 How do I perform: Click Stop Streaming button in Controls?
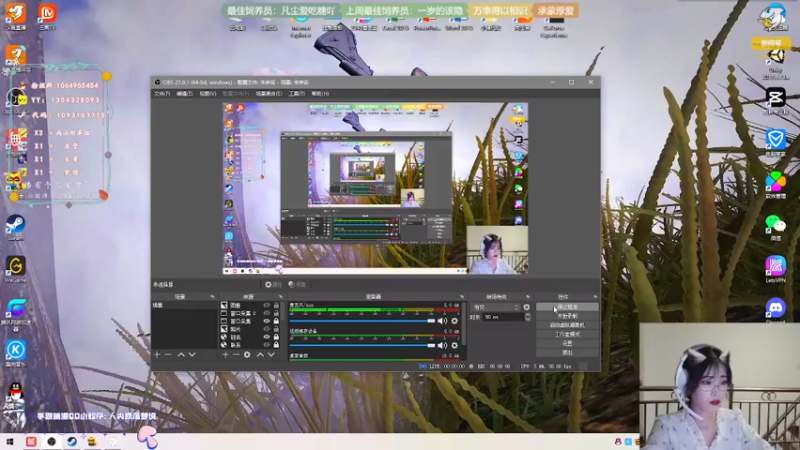[x=567, y=307]
